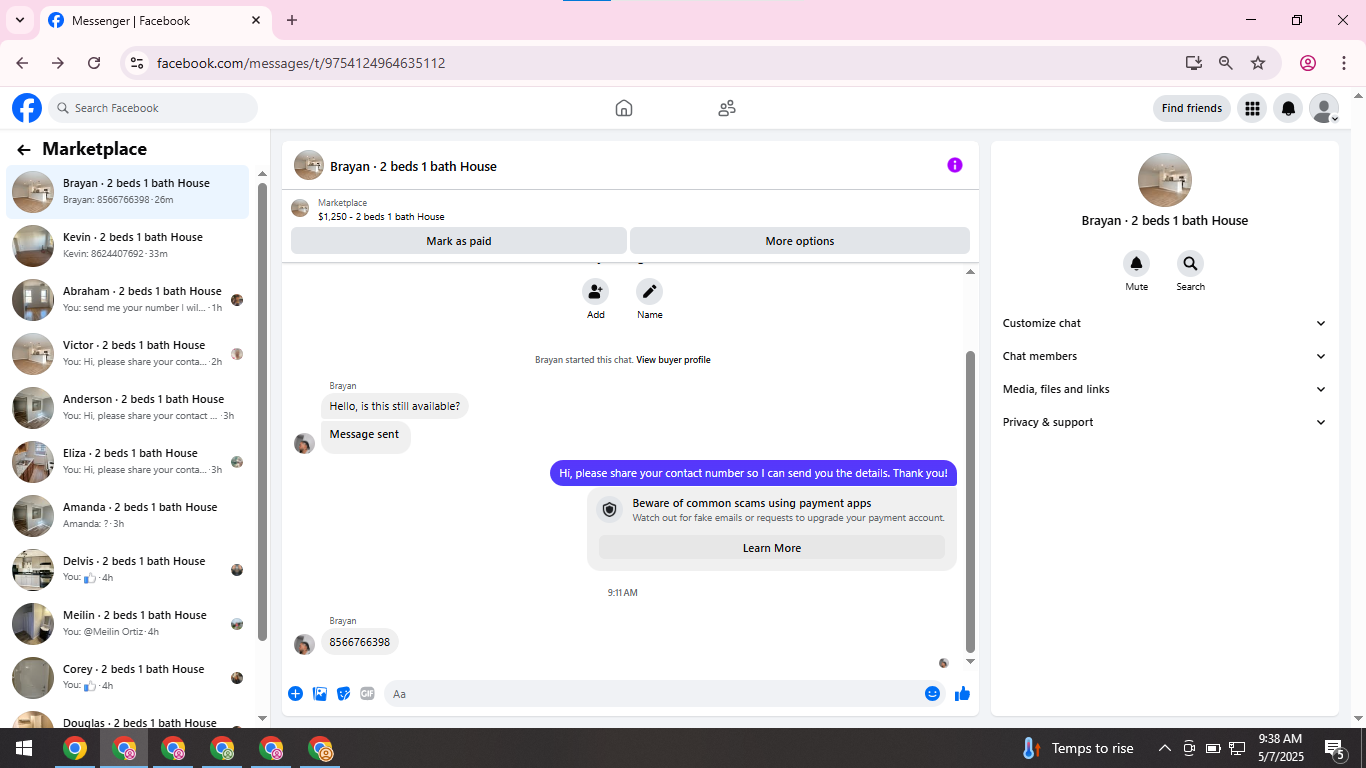Open Eliza's conversation

tap(128, 461)
